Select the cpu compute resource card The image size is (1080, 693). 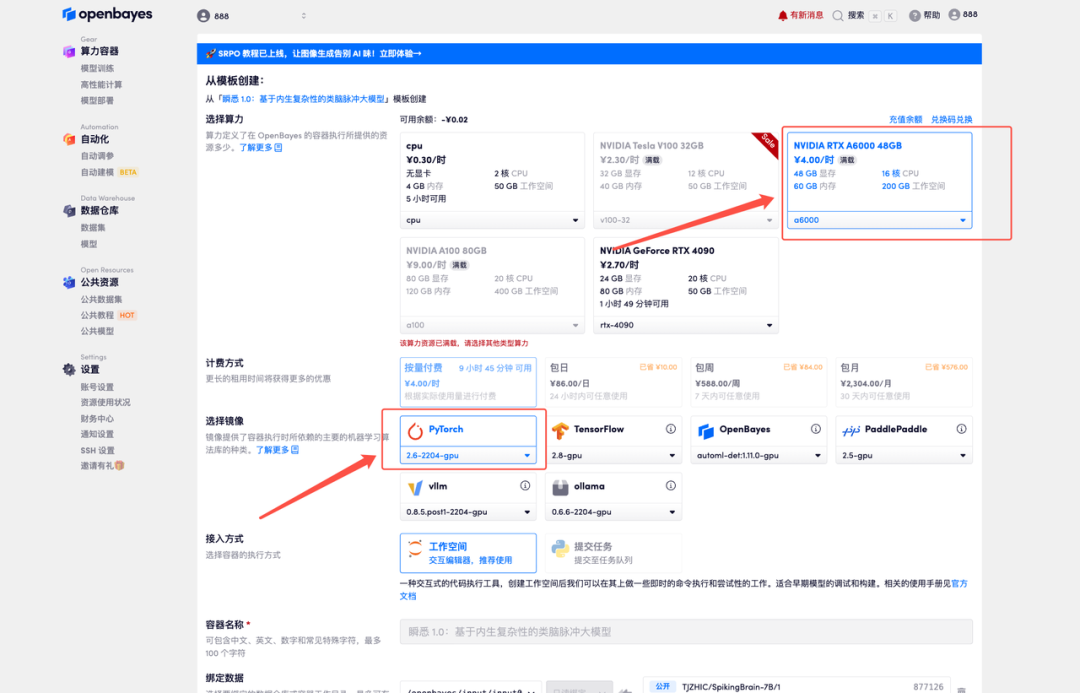coord(491,170)
